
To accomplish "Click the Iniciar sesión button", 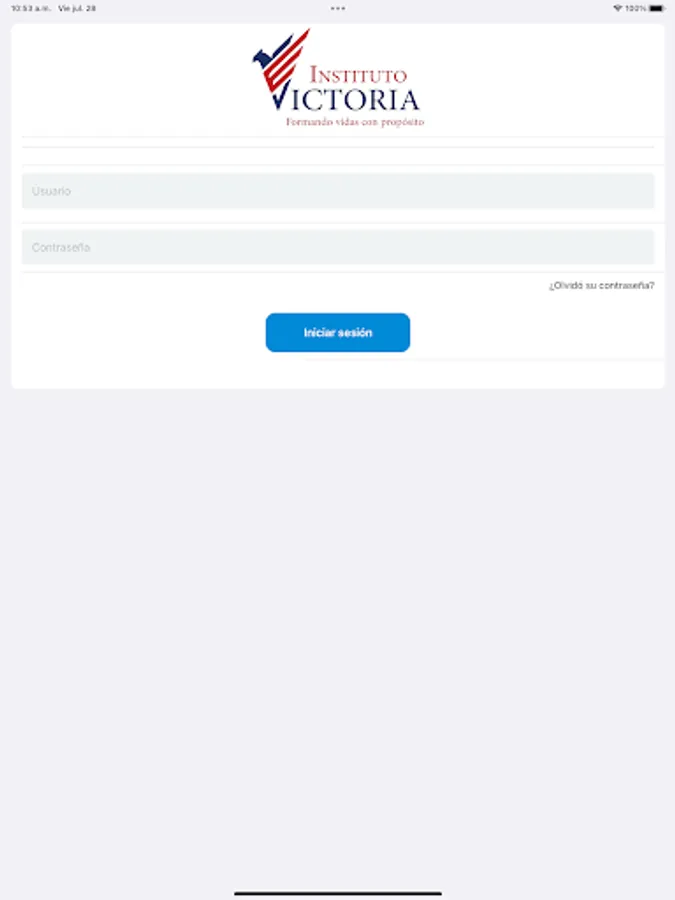I will tap(338, 332).
